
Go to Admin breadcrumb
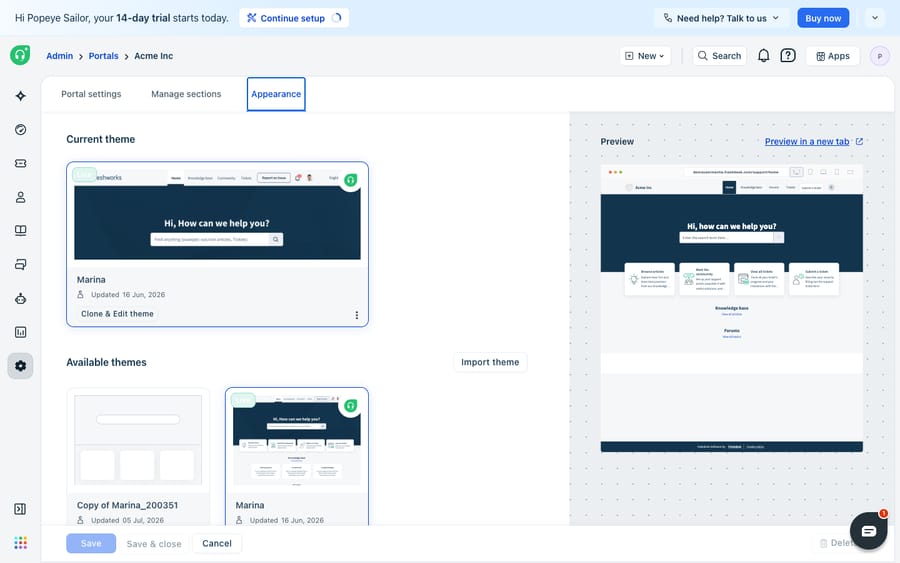click(60, 56)
